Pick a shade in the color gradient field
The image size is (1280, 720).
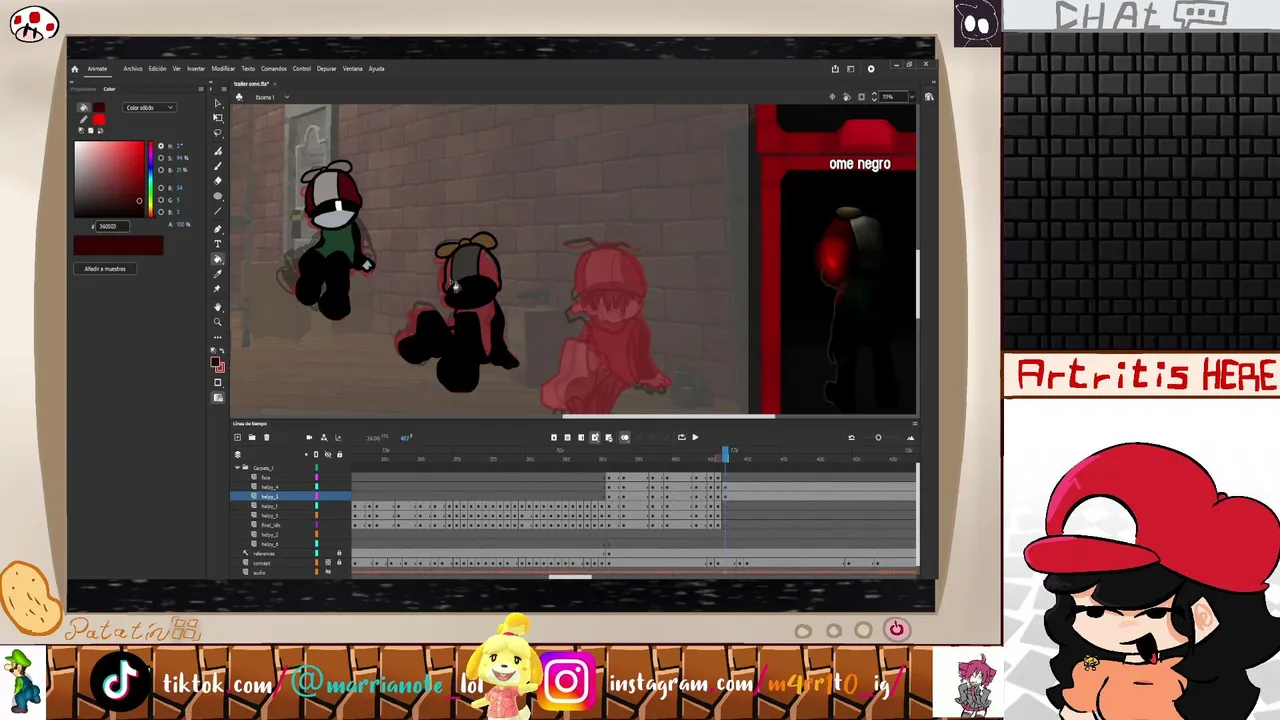109,179
